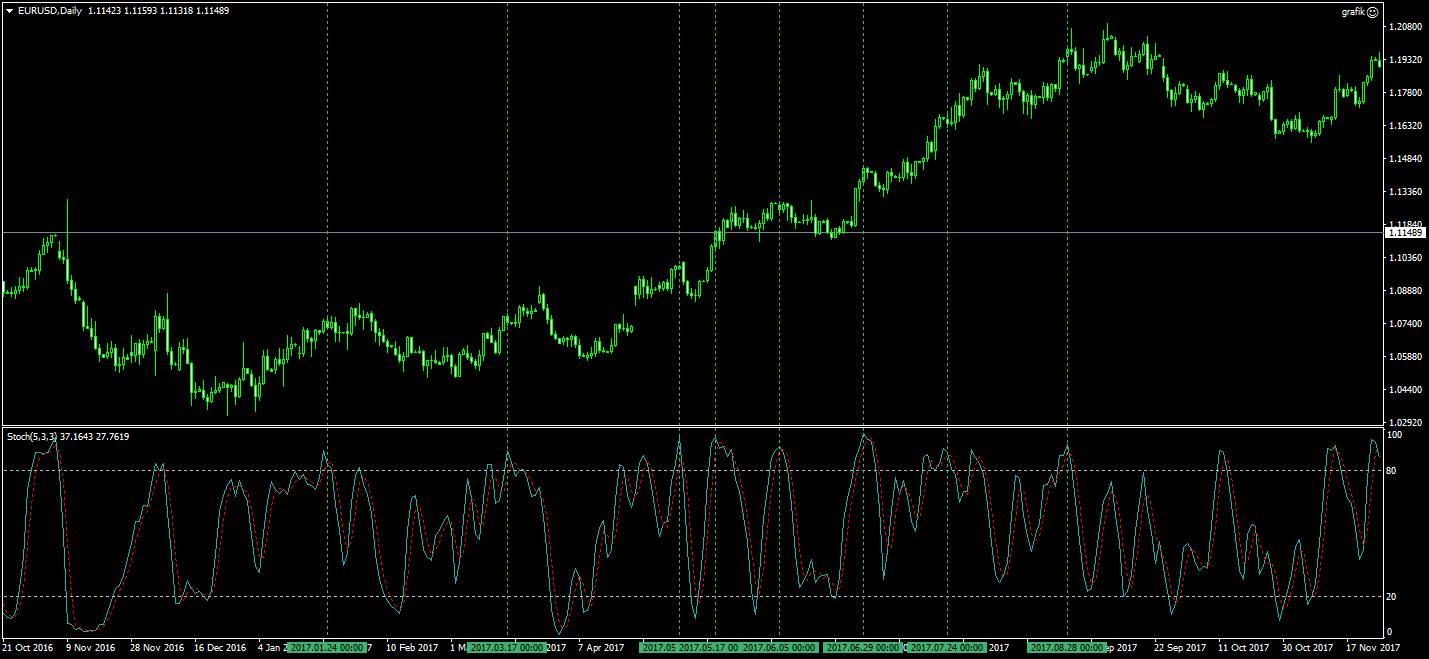Click the 100 value on stochastic scale

pyautogui.click(x=1392, y=436)
